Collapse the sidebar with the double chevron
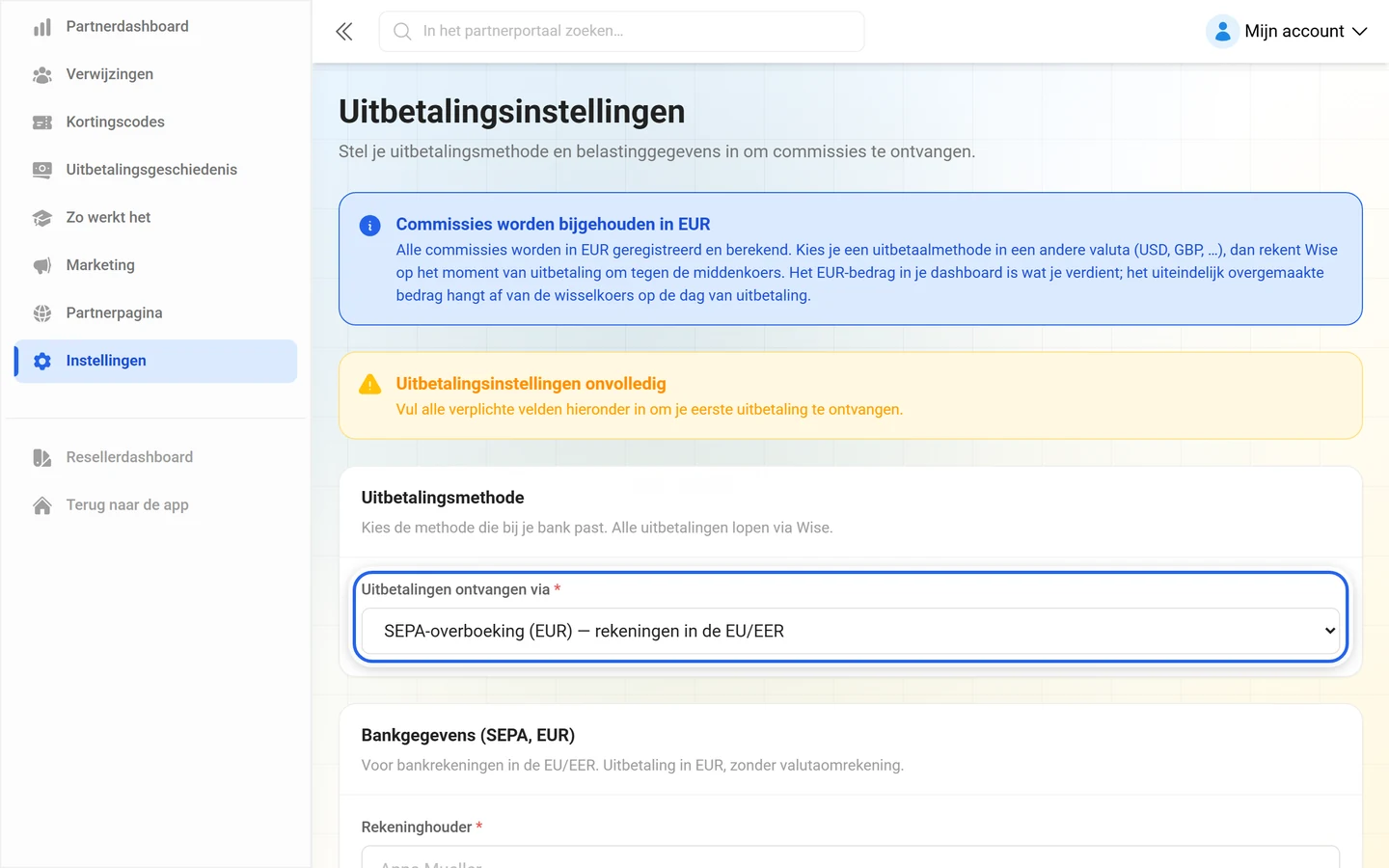This screenshot has height=868, width=1389. 344,32
